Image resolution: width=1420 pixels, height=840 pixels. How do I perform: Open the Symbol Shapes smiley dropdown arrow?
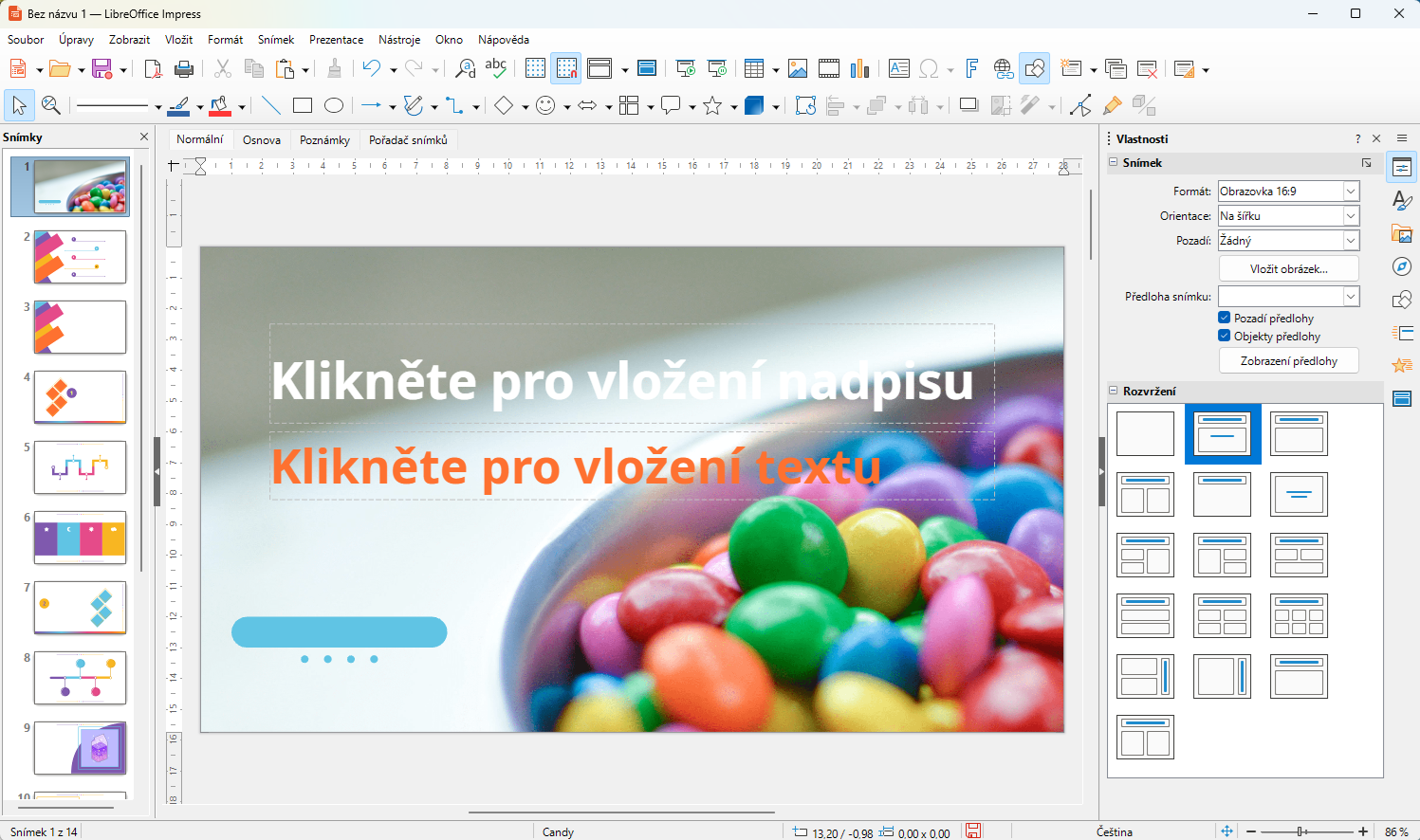(x=567, y=106)
